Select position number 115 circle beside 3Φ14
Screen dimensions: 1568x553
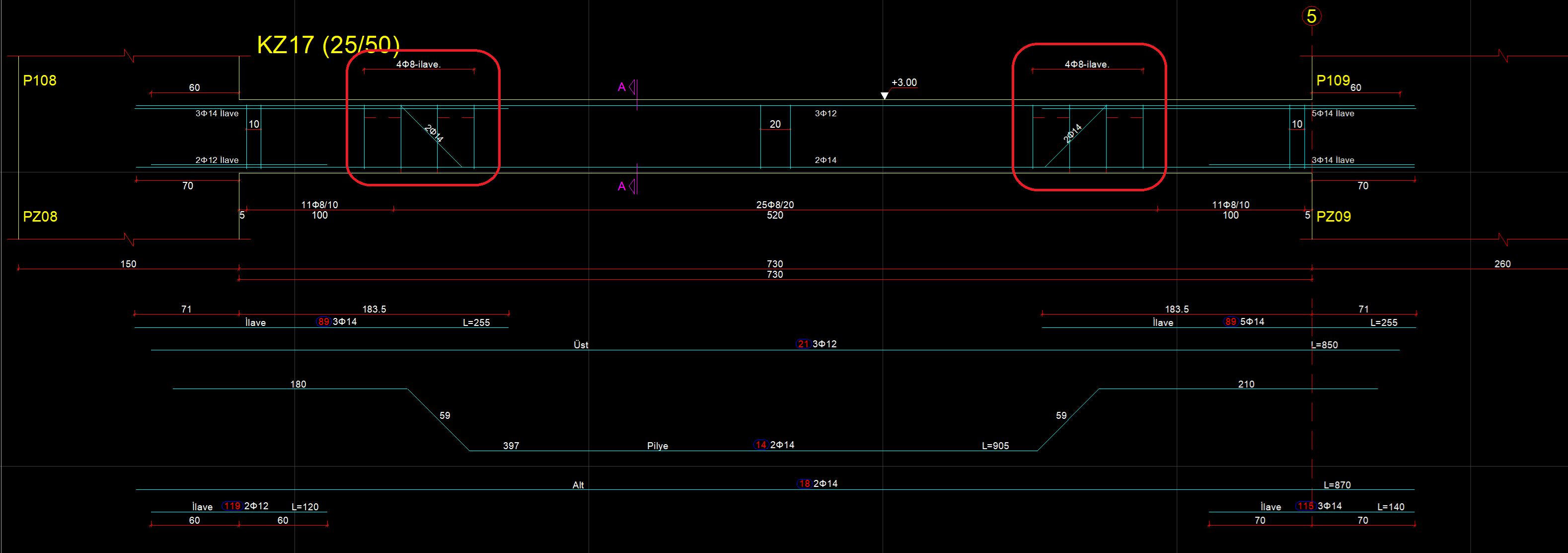coord(1305,506)
